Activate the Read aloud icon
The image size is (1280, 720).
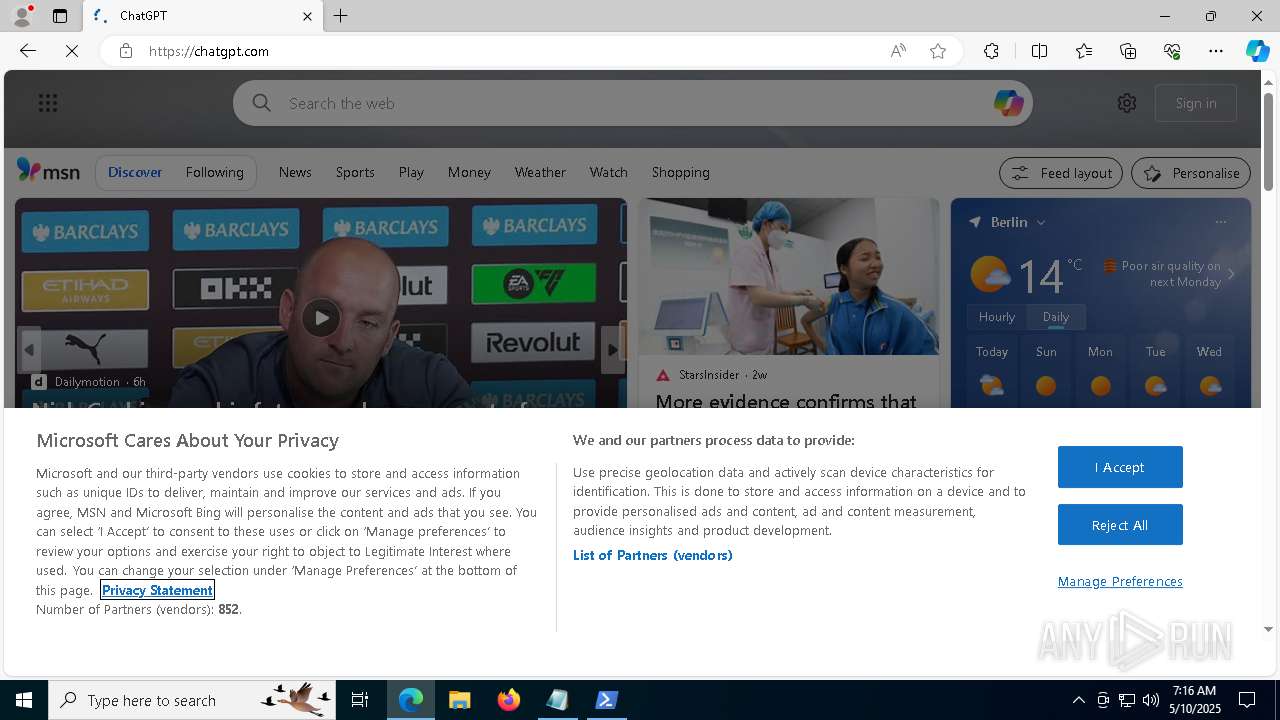pos(898,51)
